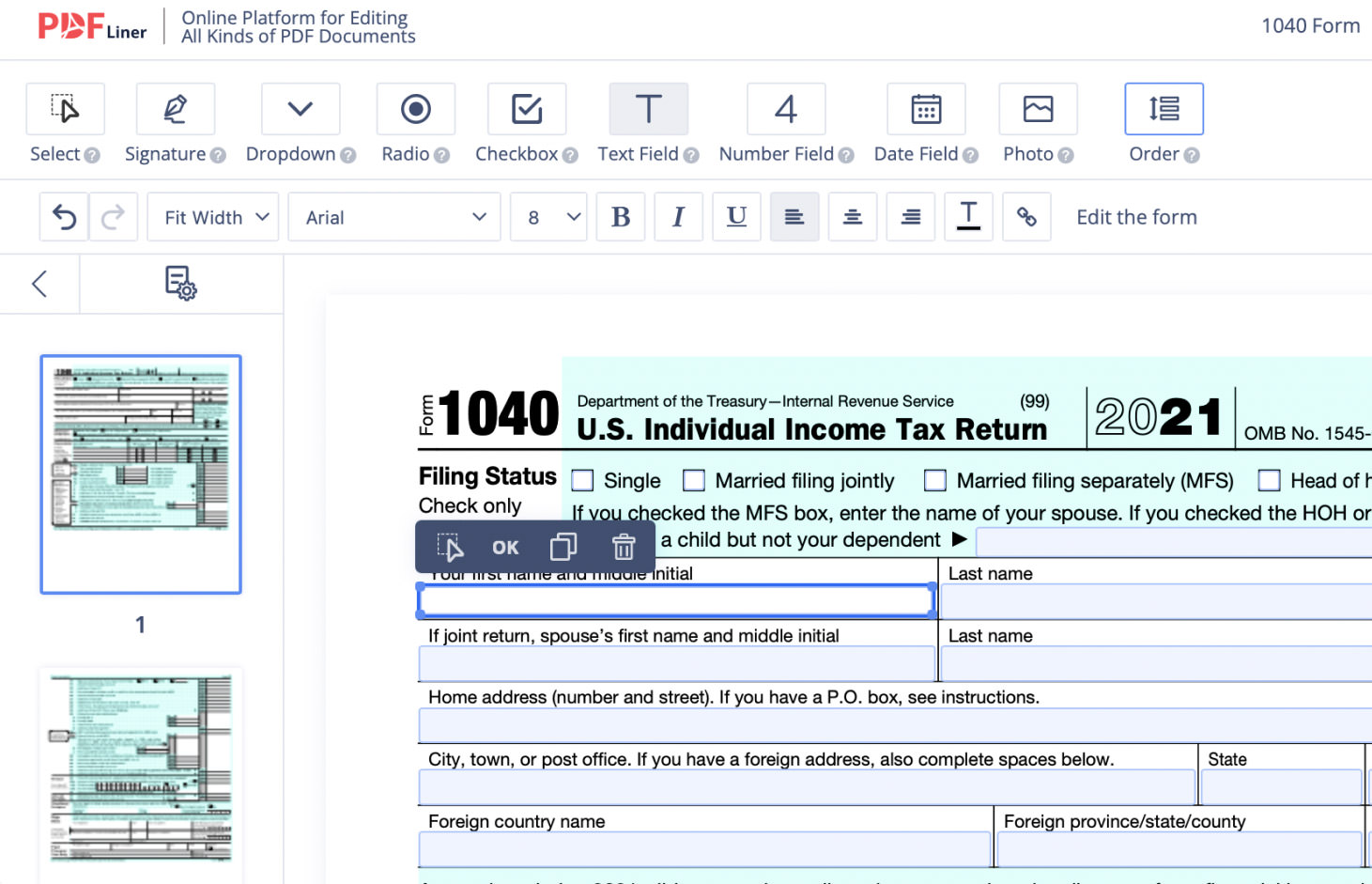Image resolution: width=1372 pixels, height=884 pixels.
Task: Undo the last action
Action: pos(64,217)
